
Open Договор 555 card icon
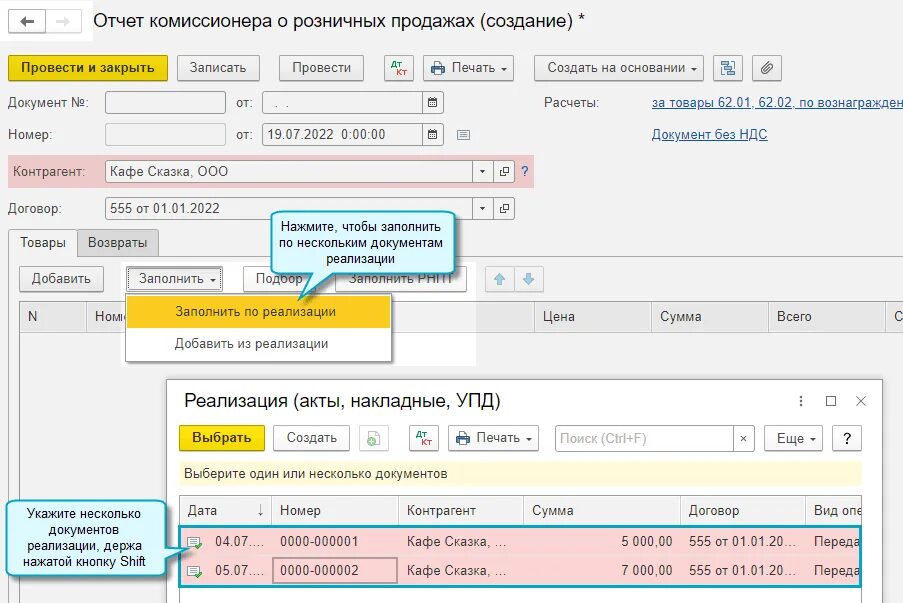click(504, 208)
